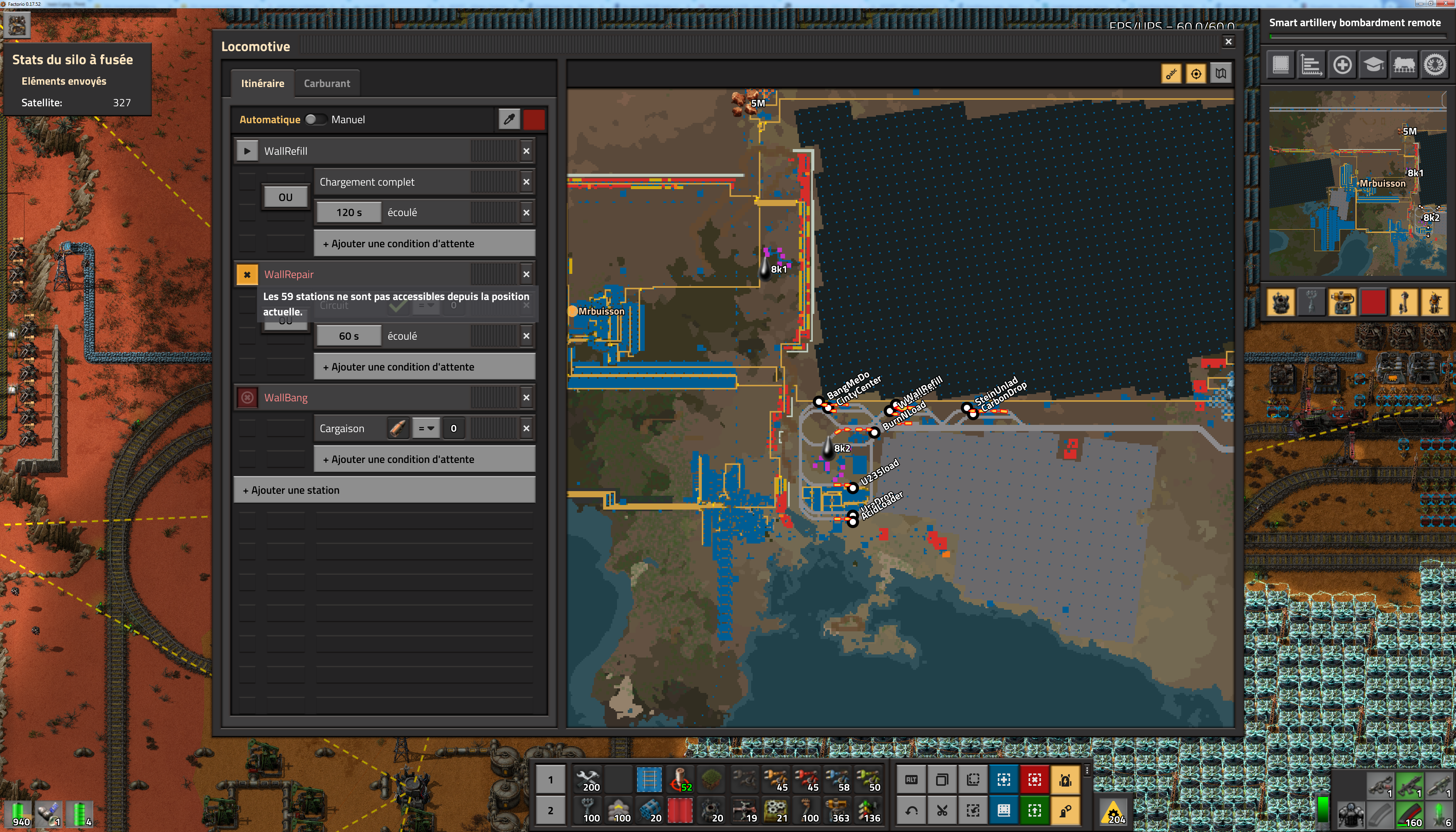Toggle ALT-mode shortcut button

click(x=911, y=780)
